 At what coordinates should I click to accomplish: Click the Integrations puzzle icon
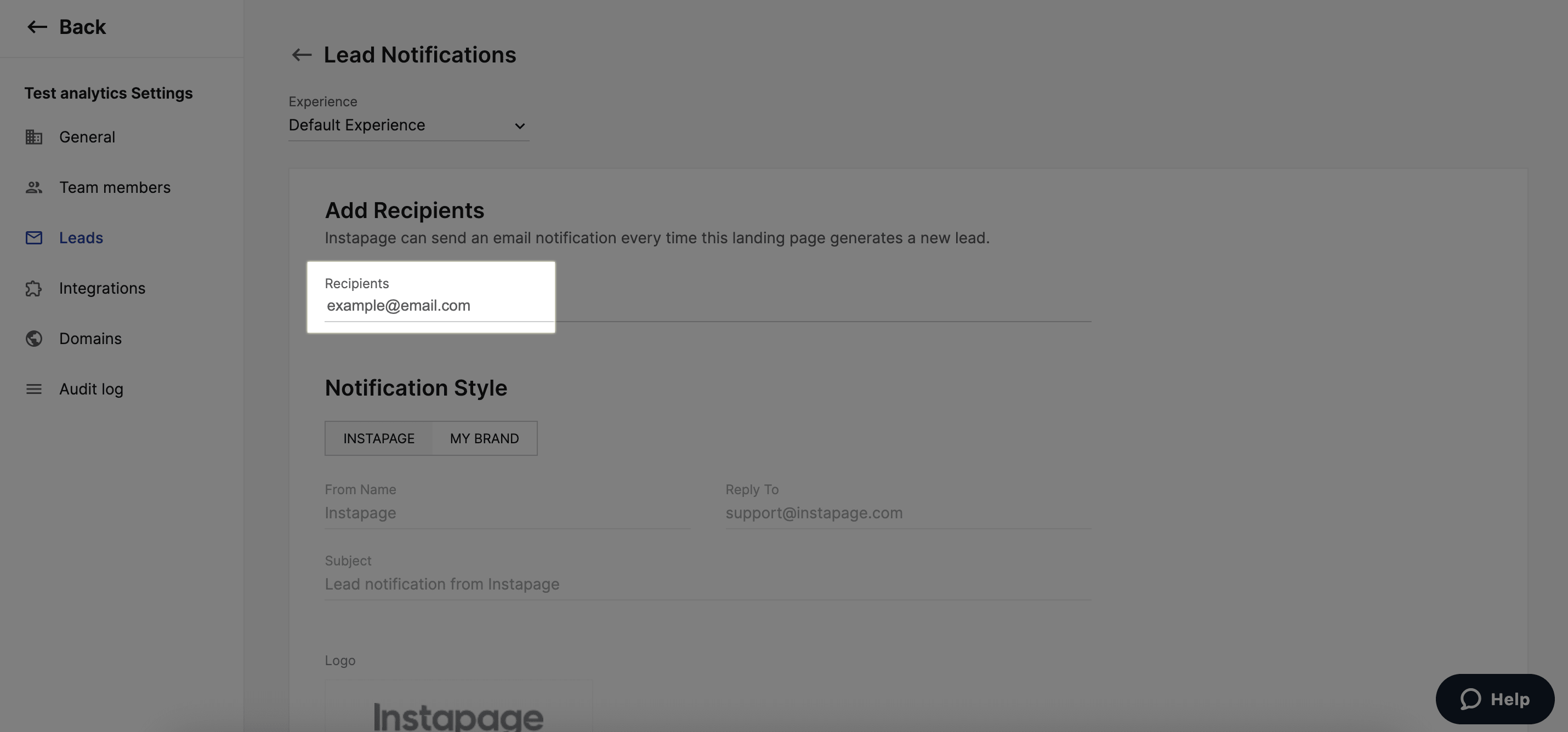[x=34, y=288]
